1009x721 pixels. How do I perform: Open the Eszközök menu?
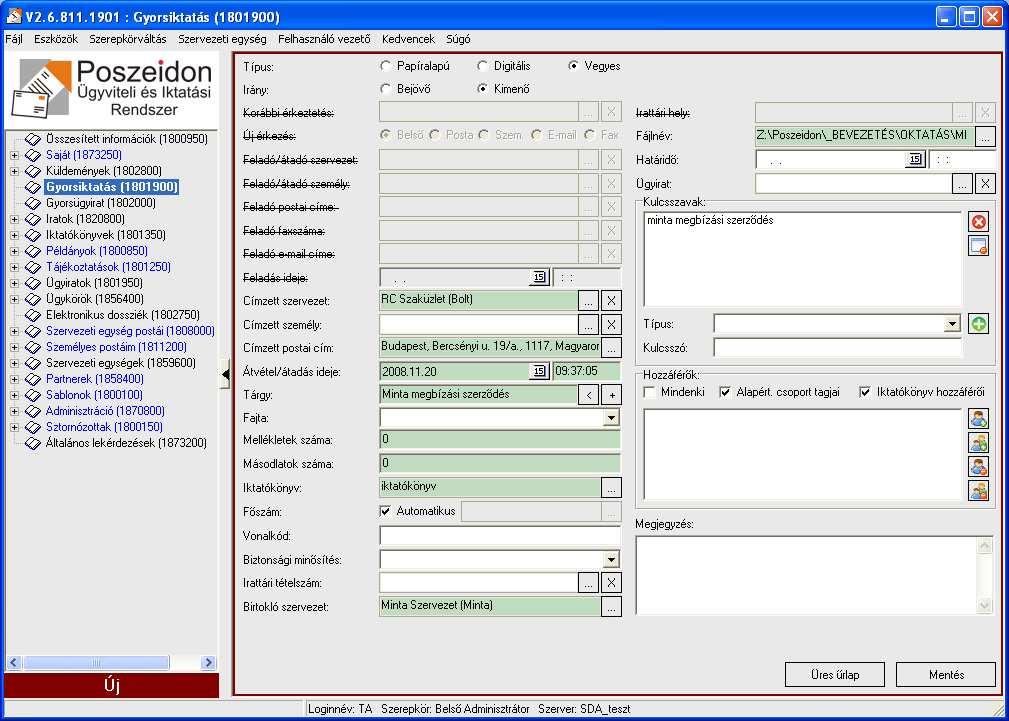(x=56, y=39)
